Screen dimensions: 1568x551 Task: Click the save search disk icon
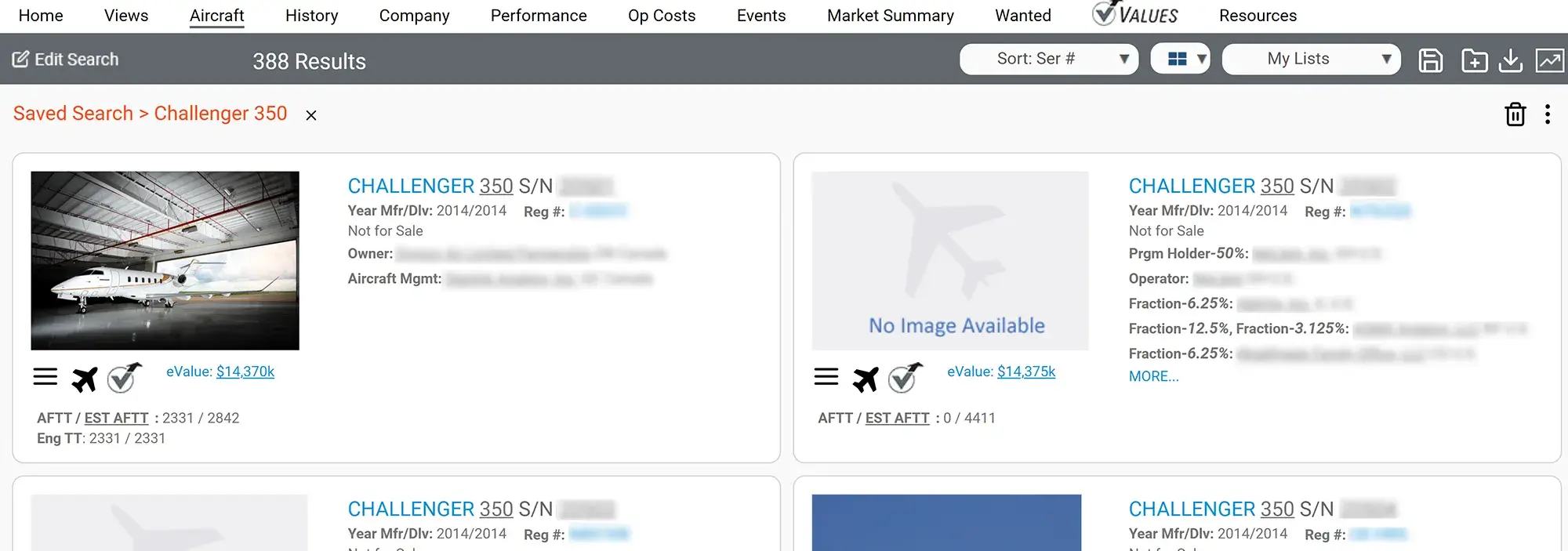coord(1430,60)
